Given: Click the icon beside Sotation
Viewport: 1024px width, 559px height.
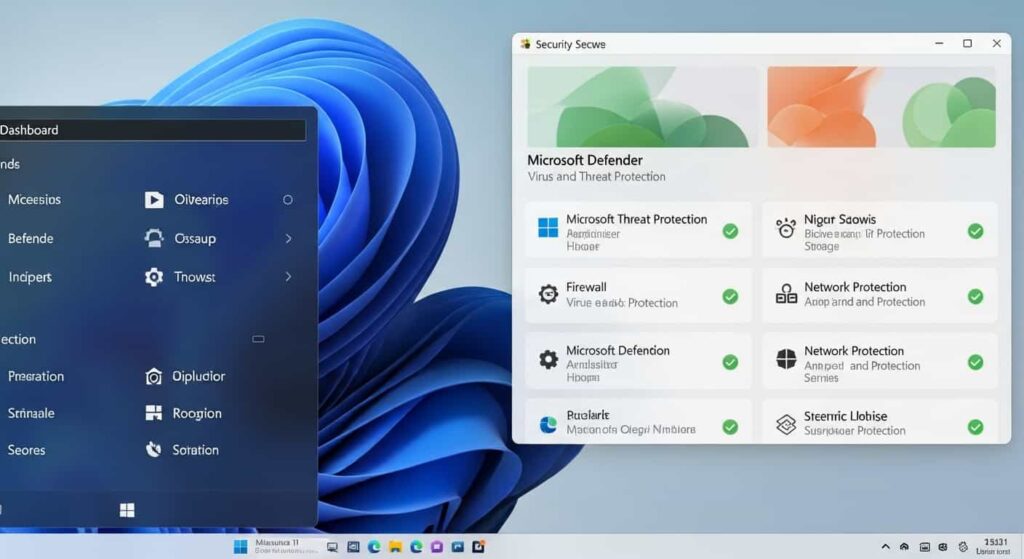Looking at the screenshot, I should (x=153, y=449).
